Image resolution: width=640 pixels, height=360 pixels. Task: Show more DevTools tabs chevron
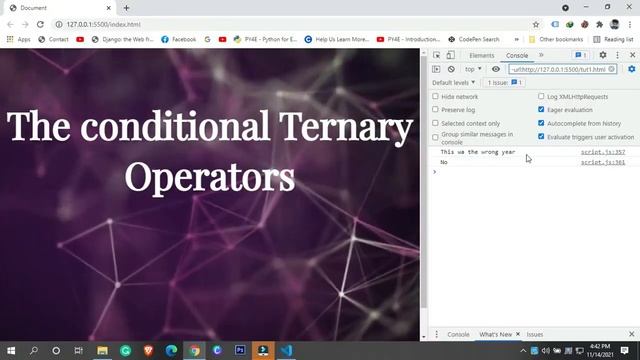pyautogui.click(x=541, y=55)
